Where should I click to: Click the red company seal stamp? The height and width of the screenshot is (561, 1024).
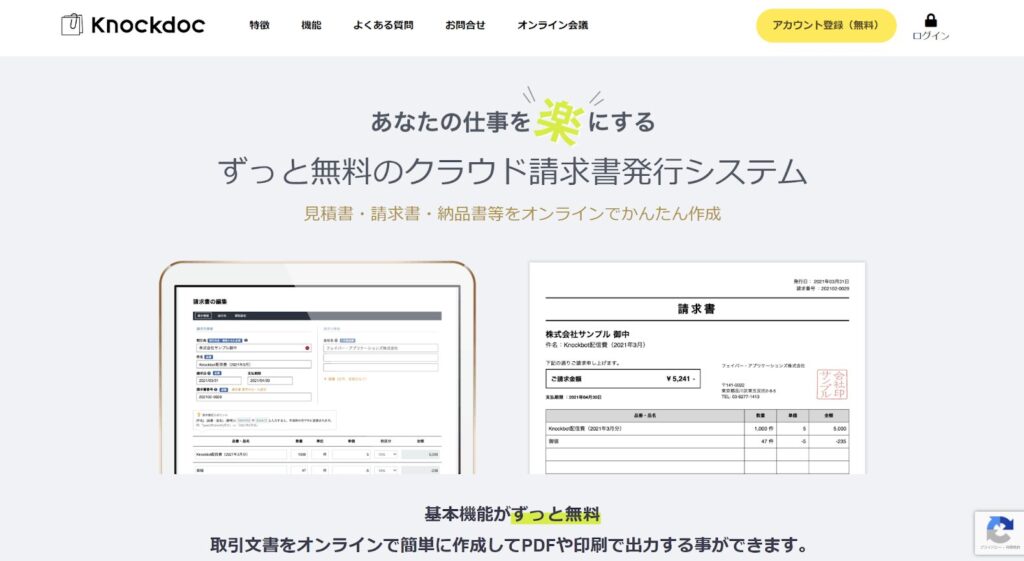pos(831,384)
